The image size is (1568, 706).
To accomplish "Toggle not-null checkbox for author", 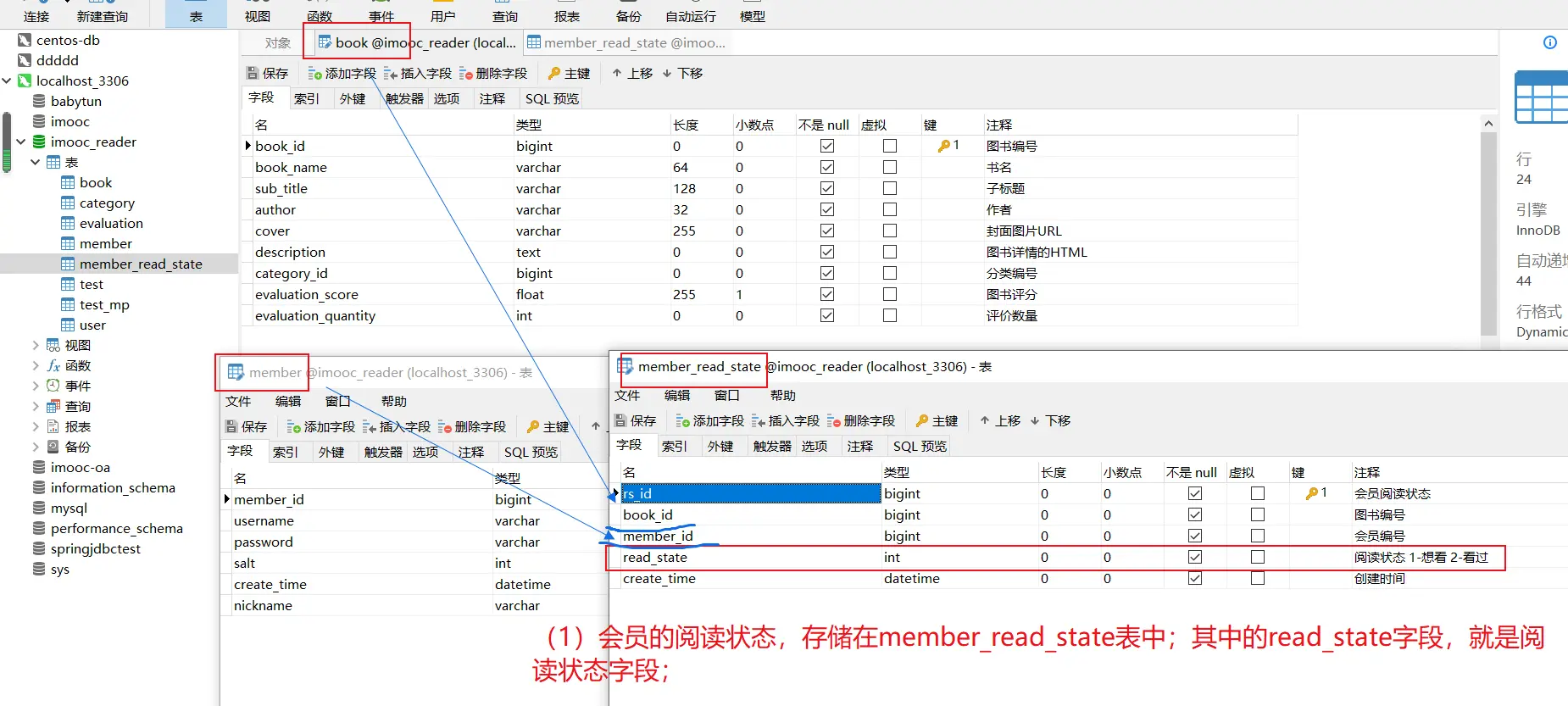I will pyautogui.click(x=827, y=209).
